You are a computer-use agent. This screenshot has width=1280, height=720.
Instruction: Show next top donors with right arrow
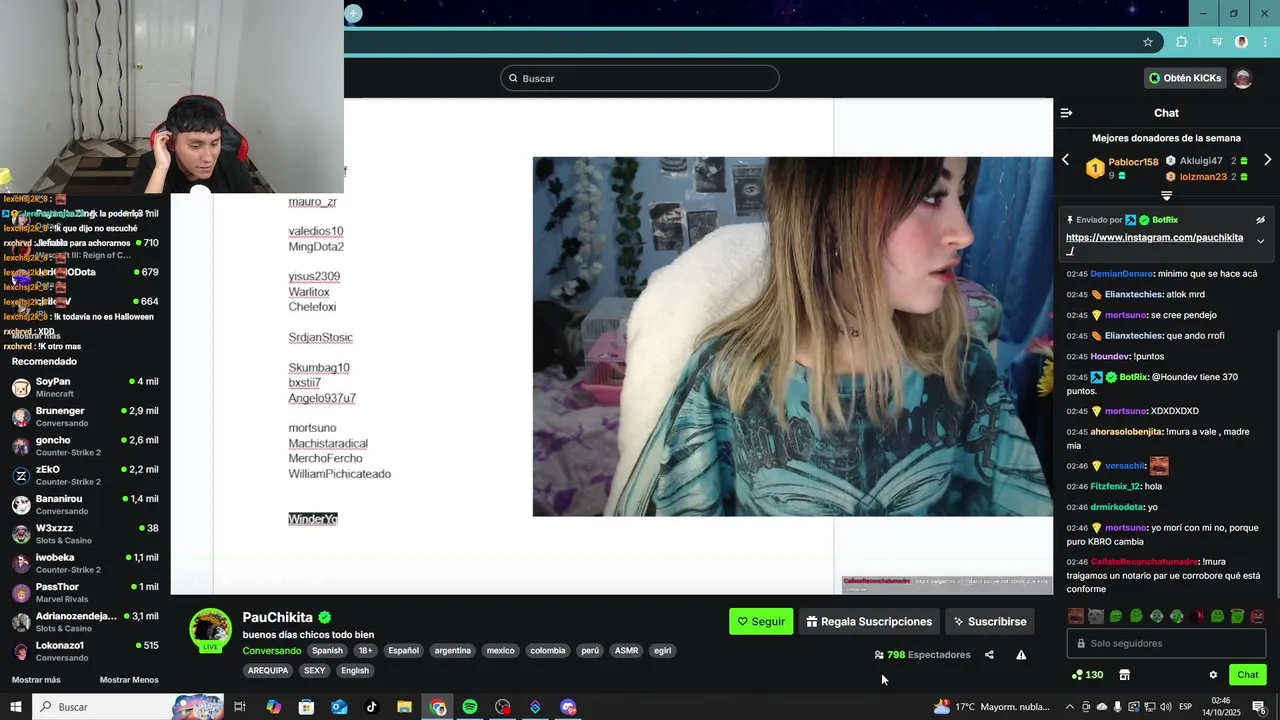pos(1268,160)
